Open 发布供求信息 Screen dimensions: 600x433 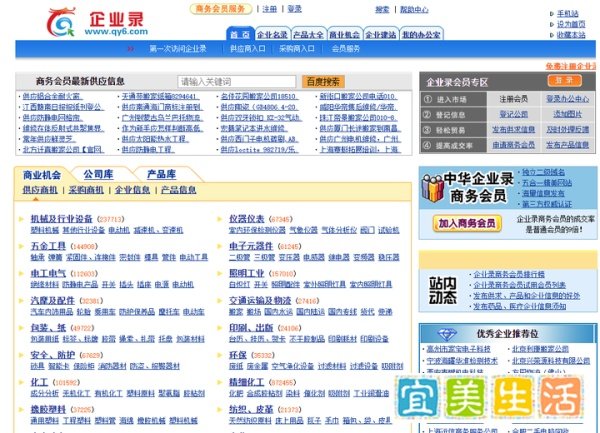click(514, 130)
